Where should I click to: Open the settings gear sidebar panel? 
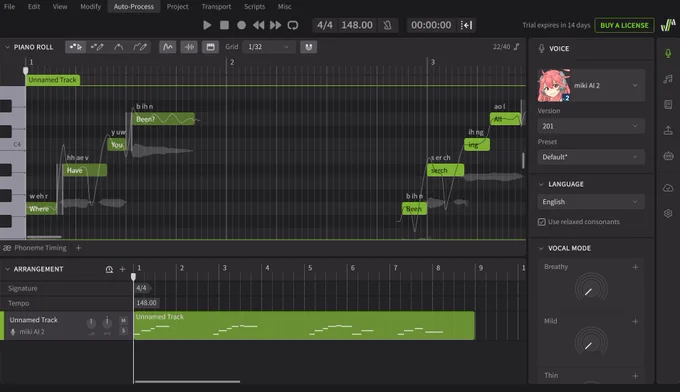(668, 213)
